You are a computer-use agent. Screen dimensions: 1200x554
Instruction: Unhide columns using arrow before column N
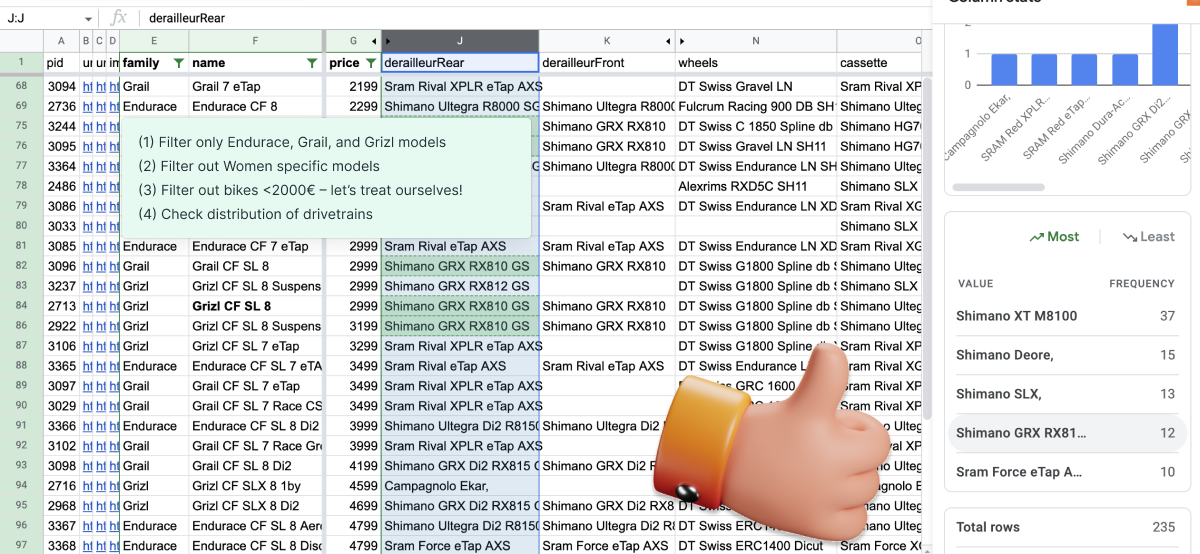click(x=682, y=41)
